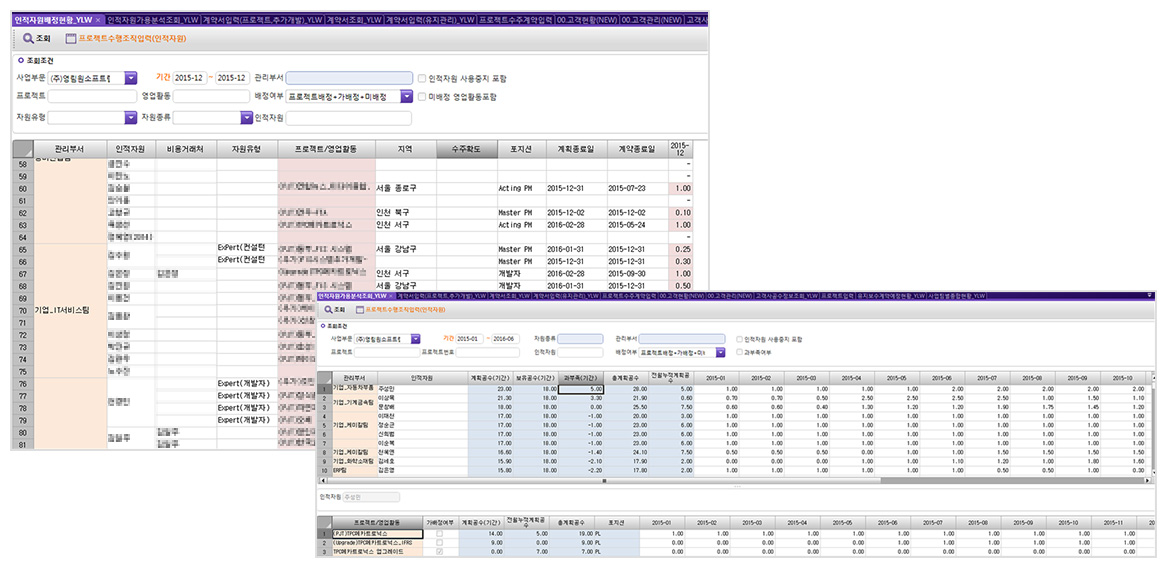Switch to 프로젝트수주계약입력 tab in the back window

(515, 19)
